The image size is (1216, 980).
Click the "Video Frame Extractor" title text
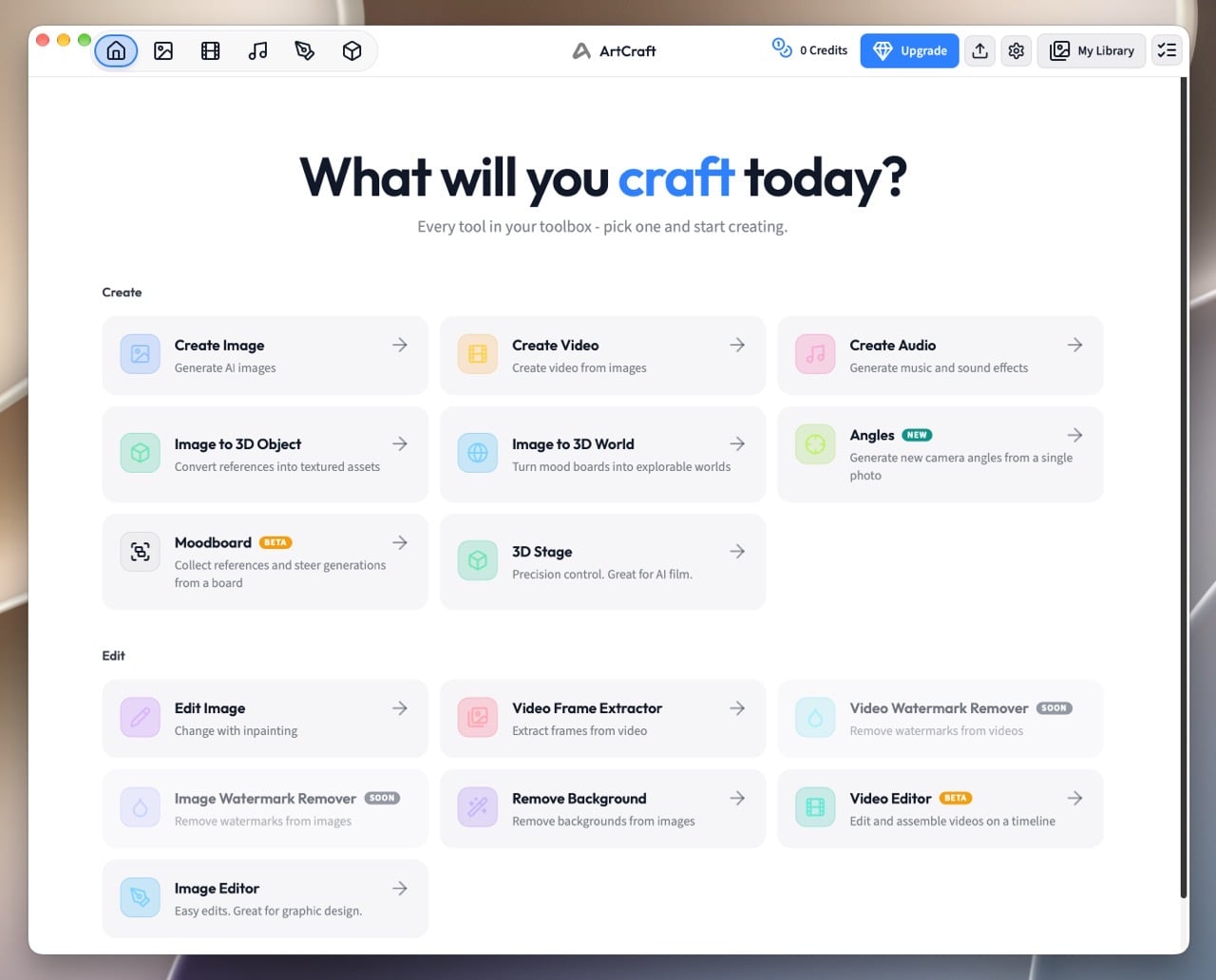[x=587, y=708]
